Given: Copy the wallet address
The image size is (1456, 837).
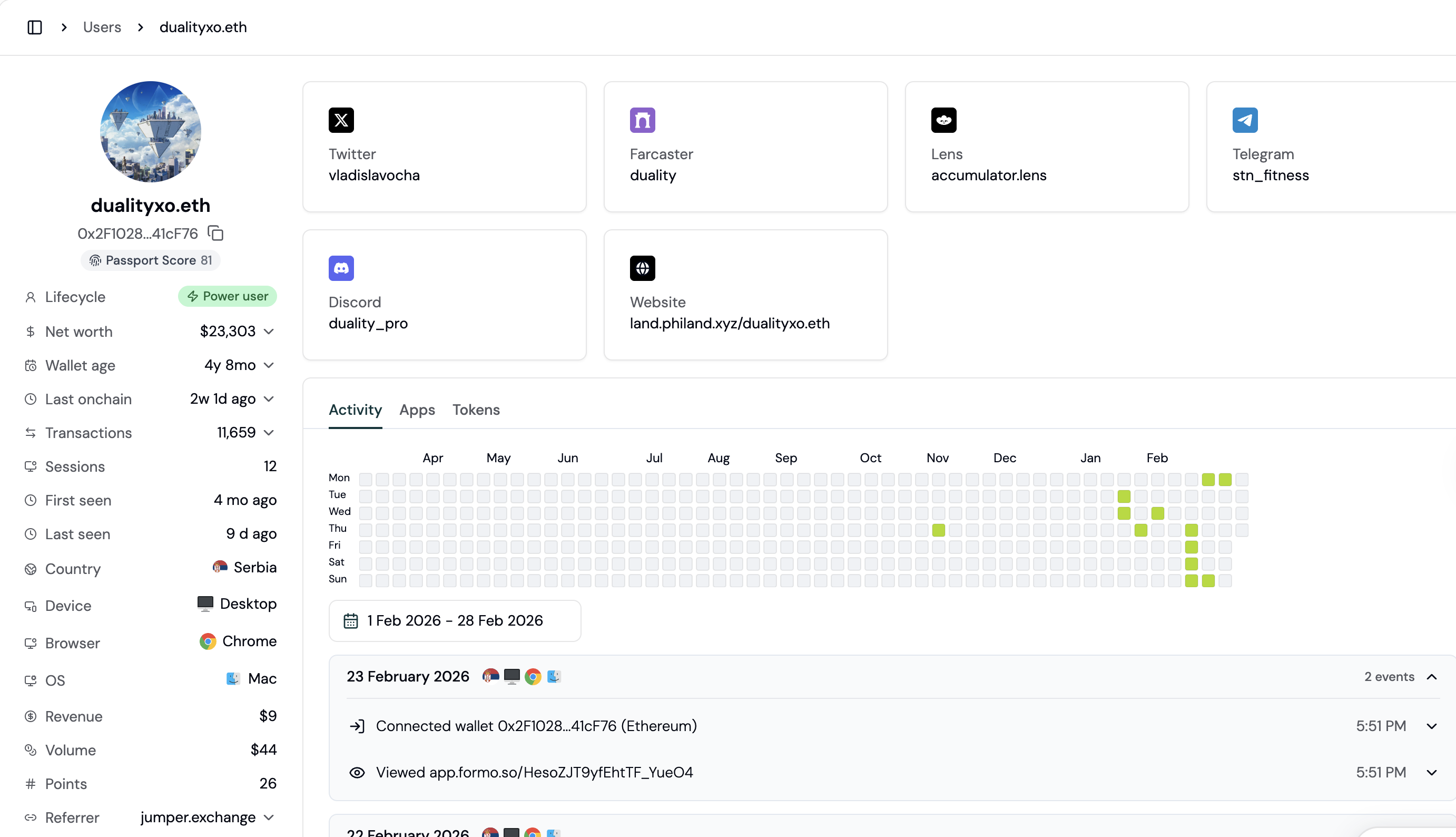Looking at the screenshot, I should pyautogui.click(x=216, y=233).
